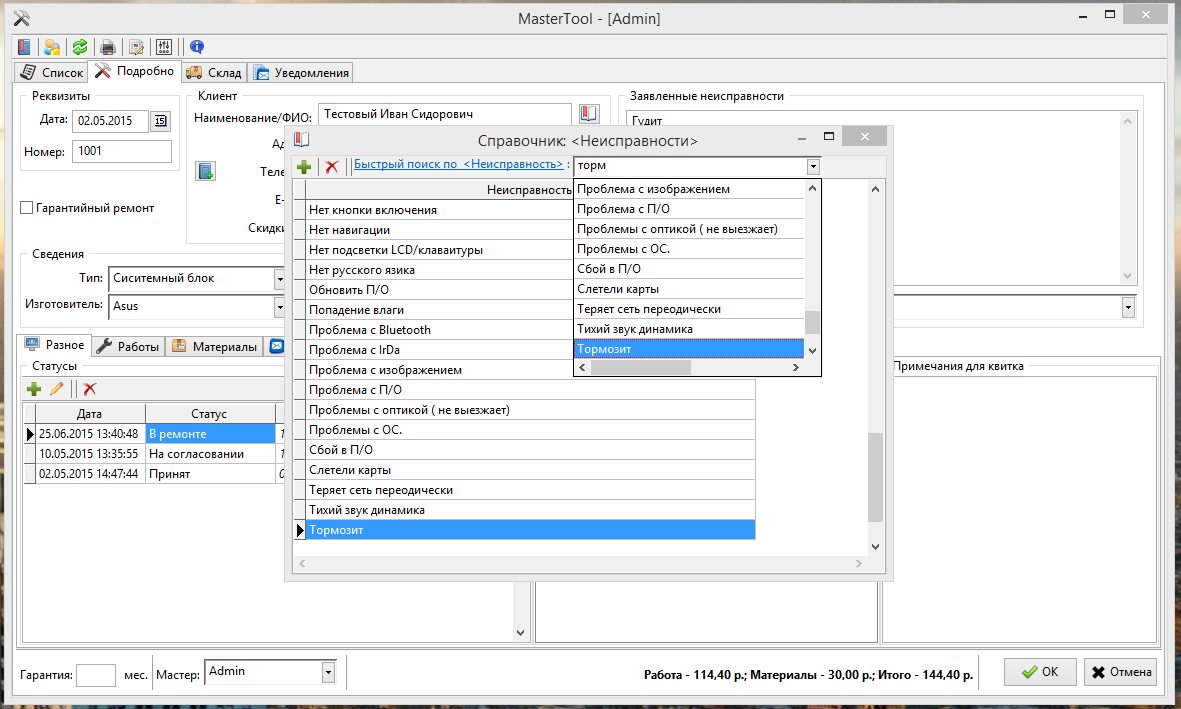Go to the Уведомления tab
The height and width of the screenshot is (709, 1181).
point(301,72)
